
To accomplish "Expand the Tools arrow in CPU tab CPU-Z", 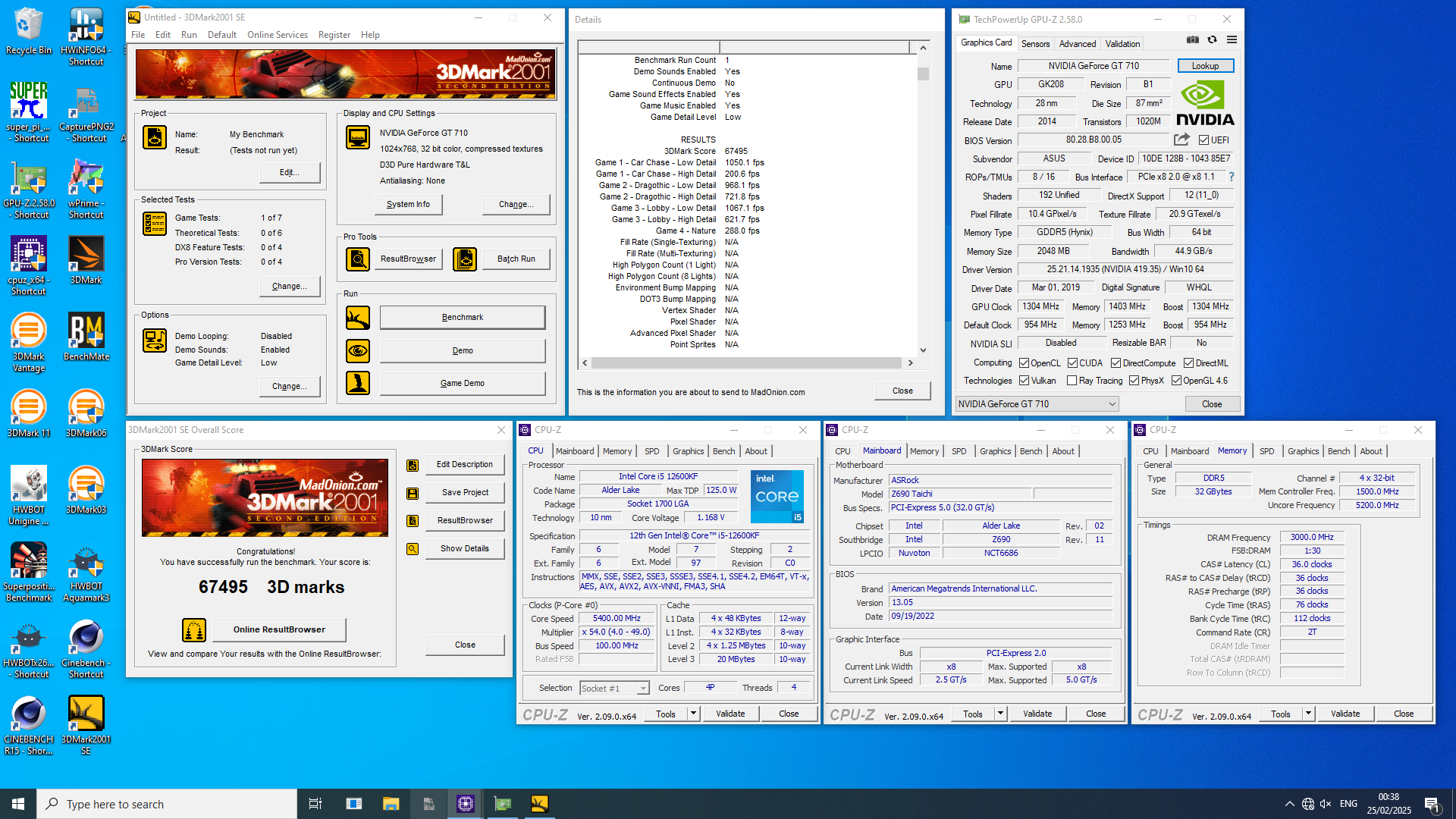I will [x=693, y=714].
